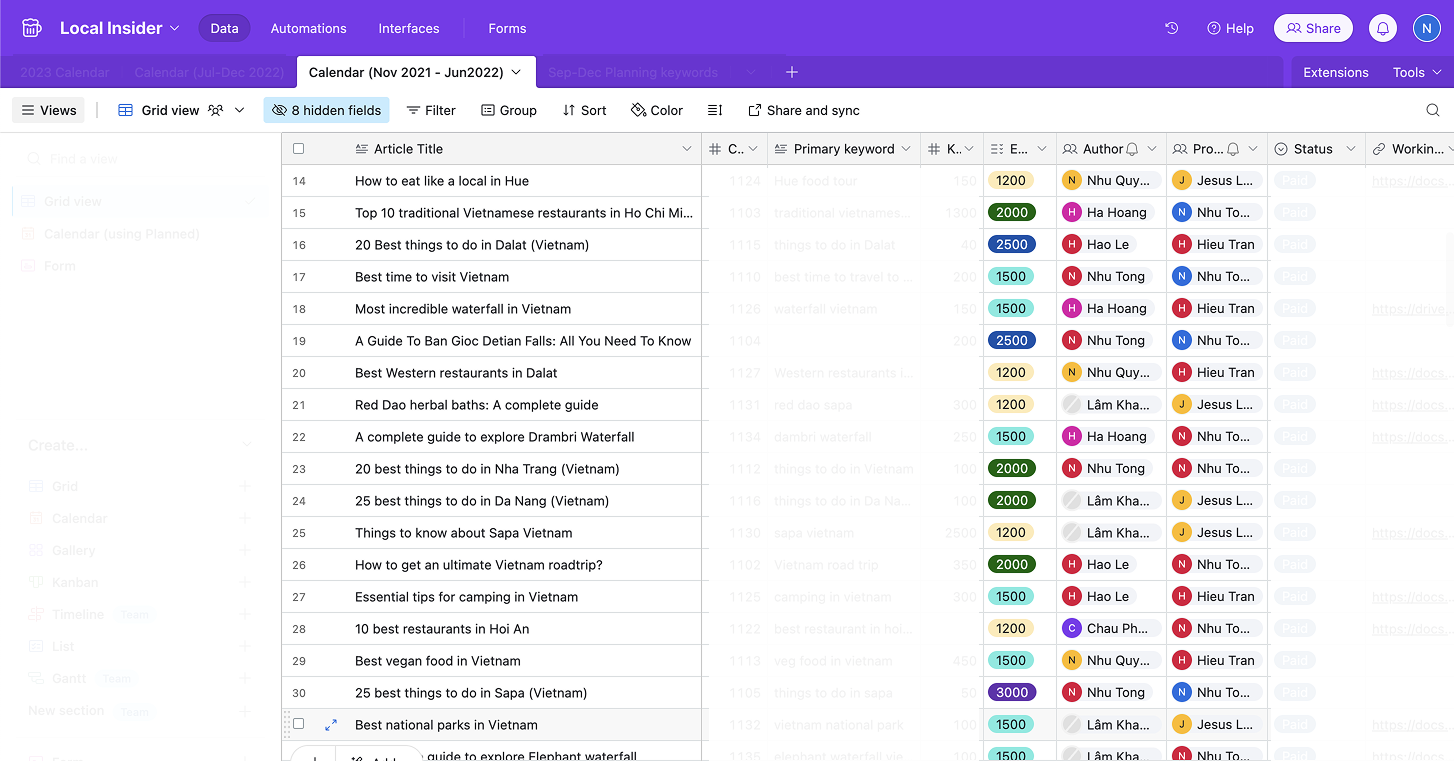The height and width of the screenshot is (761, 1454).
Task: Click the Share button
Action: coord(1313,28)
